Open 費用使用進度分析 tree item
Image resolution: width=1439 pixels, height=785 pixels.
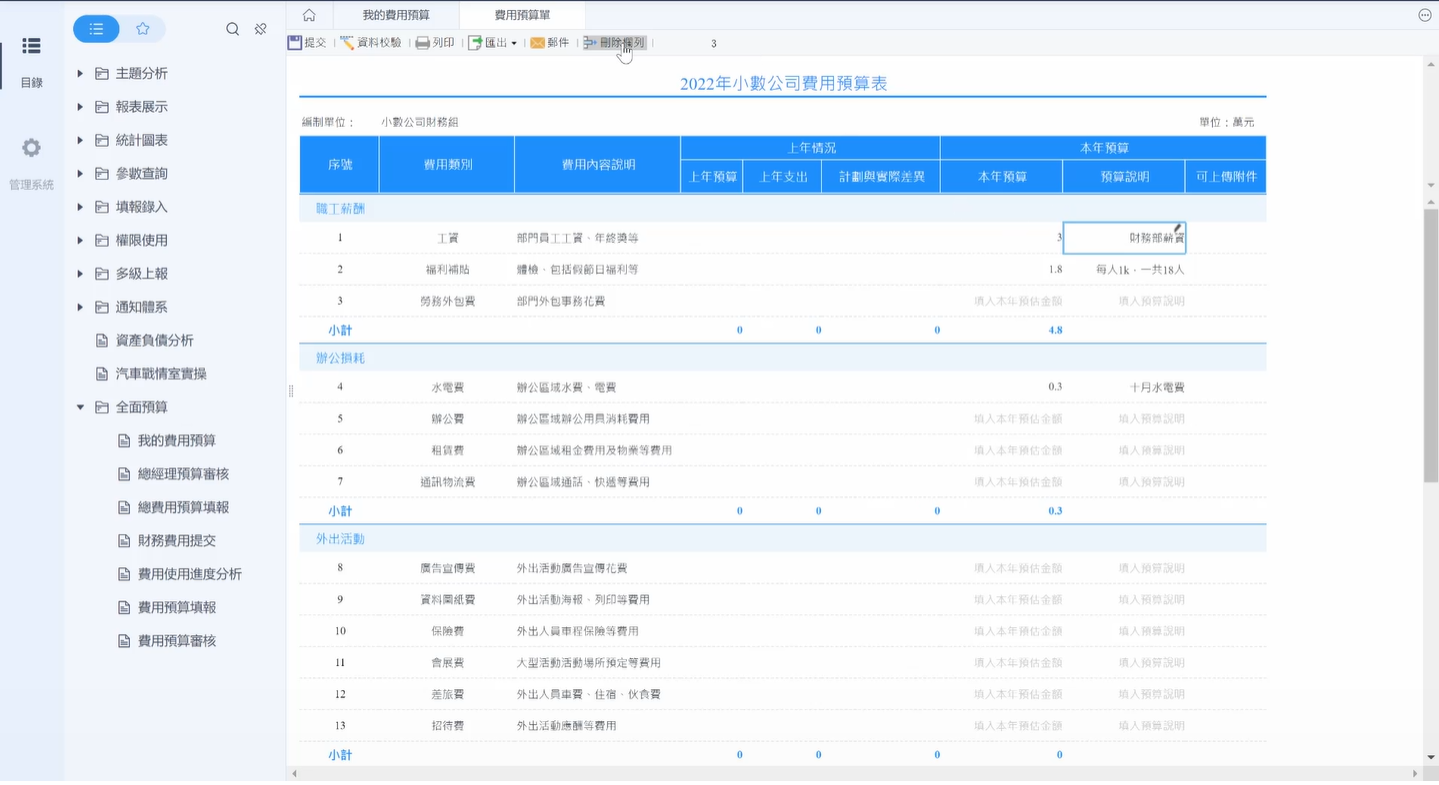(x=179, y=574)
